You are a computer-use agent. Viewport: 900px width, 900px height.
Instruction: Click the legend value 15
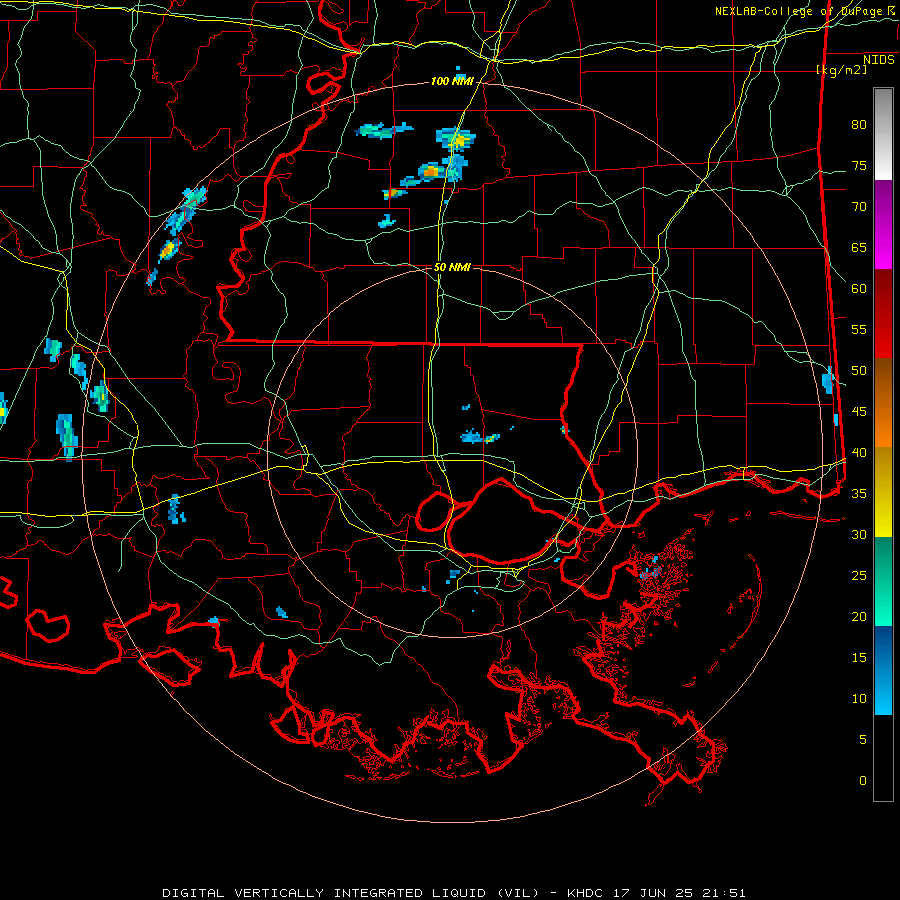(x=859, y=658)
